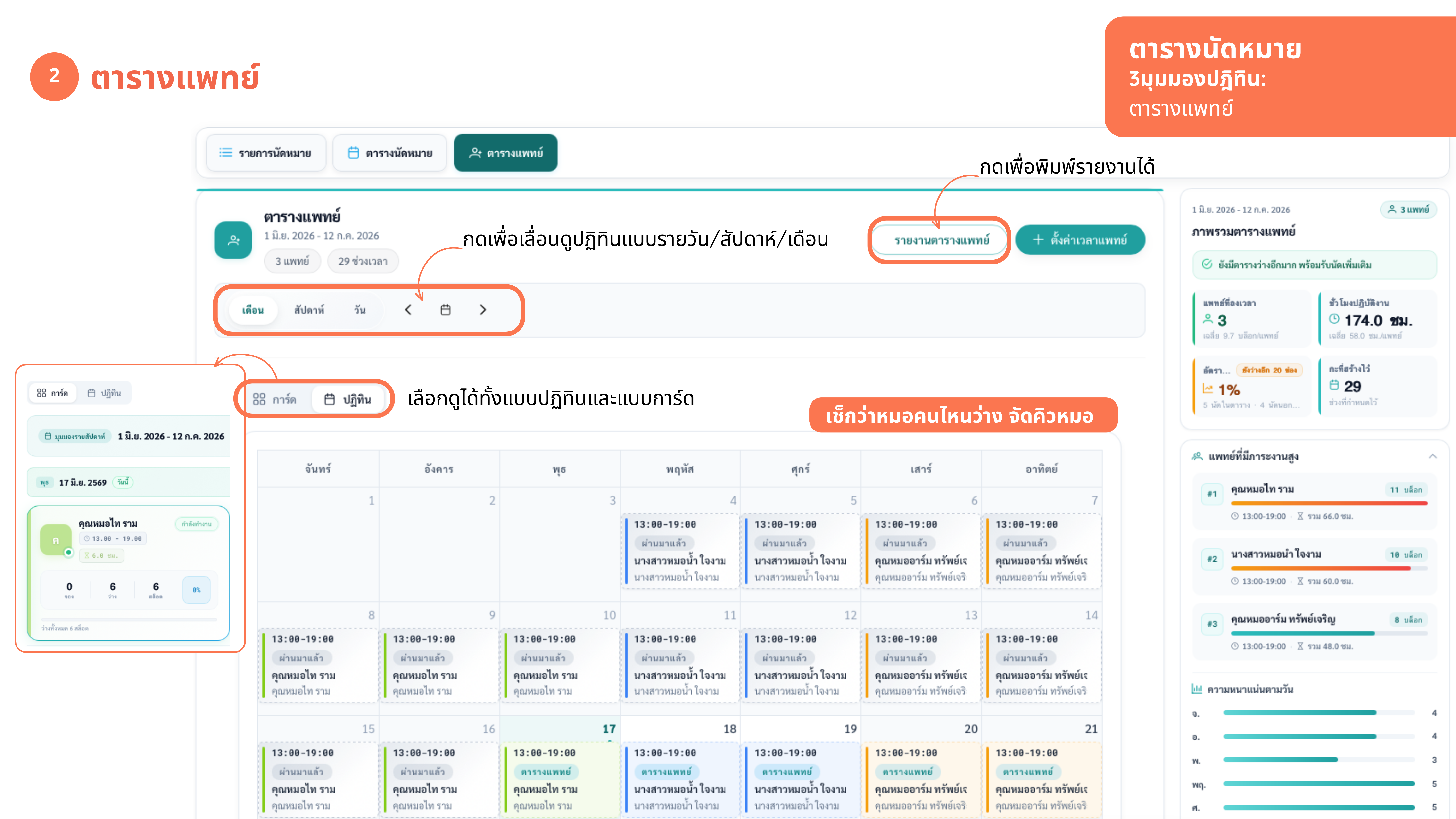The width and height of the screenshot is (1456, 819).
Task: Click the ตั้งค่าเวลาแพทย์ button
Action: [x=1080, y=240]
